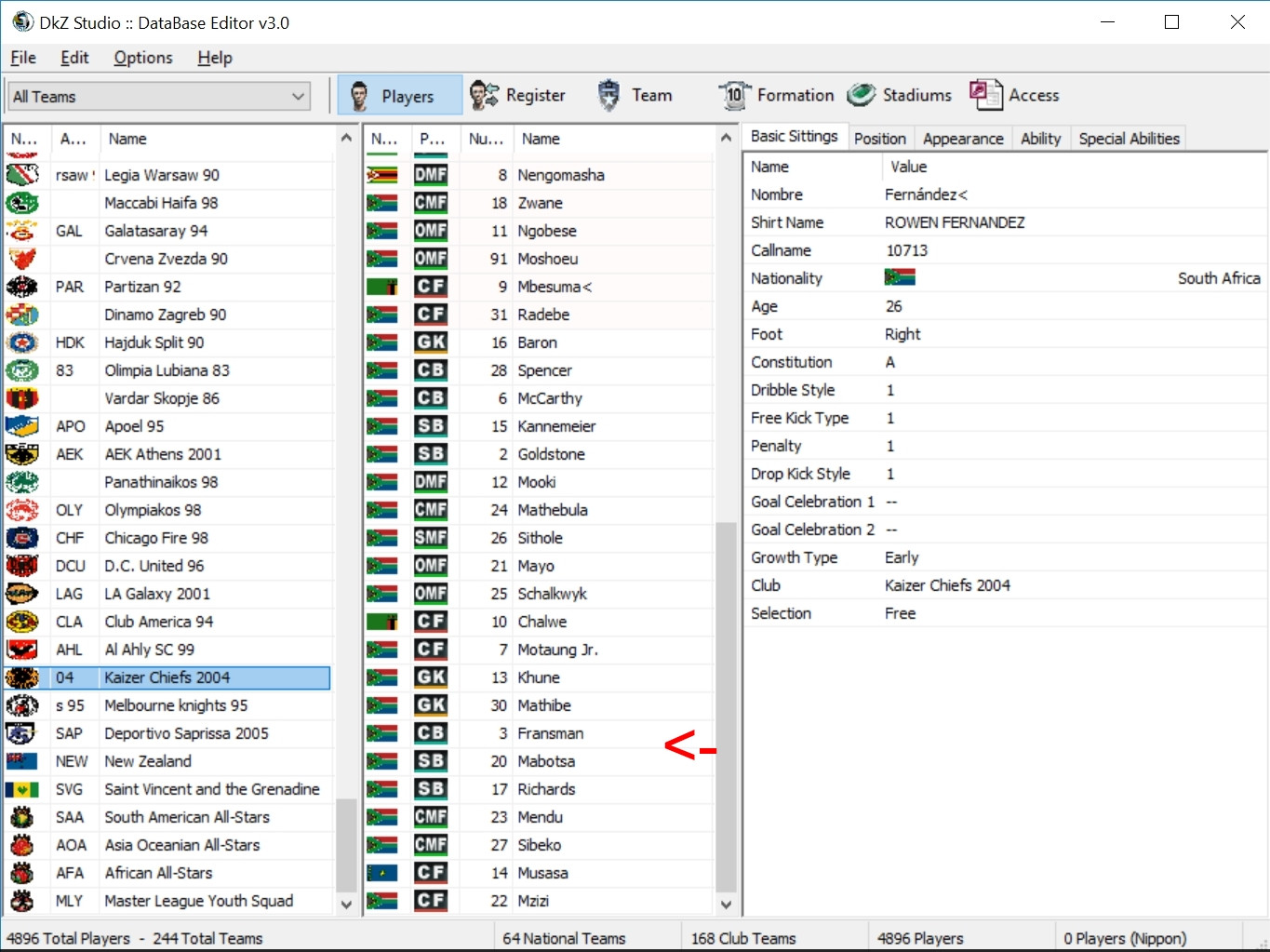
Task: Click the Name column header in team list
Action: tap(216, 139)
